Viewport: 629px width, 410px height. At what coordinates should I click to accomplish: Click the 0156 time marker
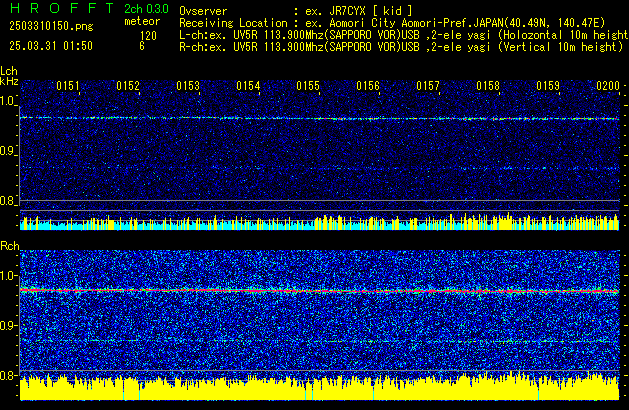(x=368, y=86)
